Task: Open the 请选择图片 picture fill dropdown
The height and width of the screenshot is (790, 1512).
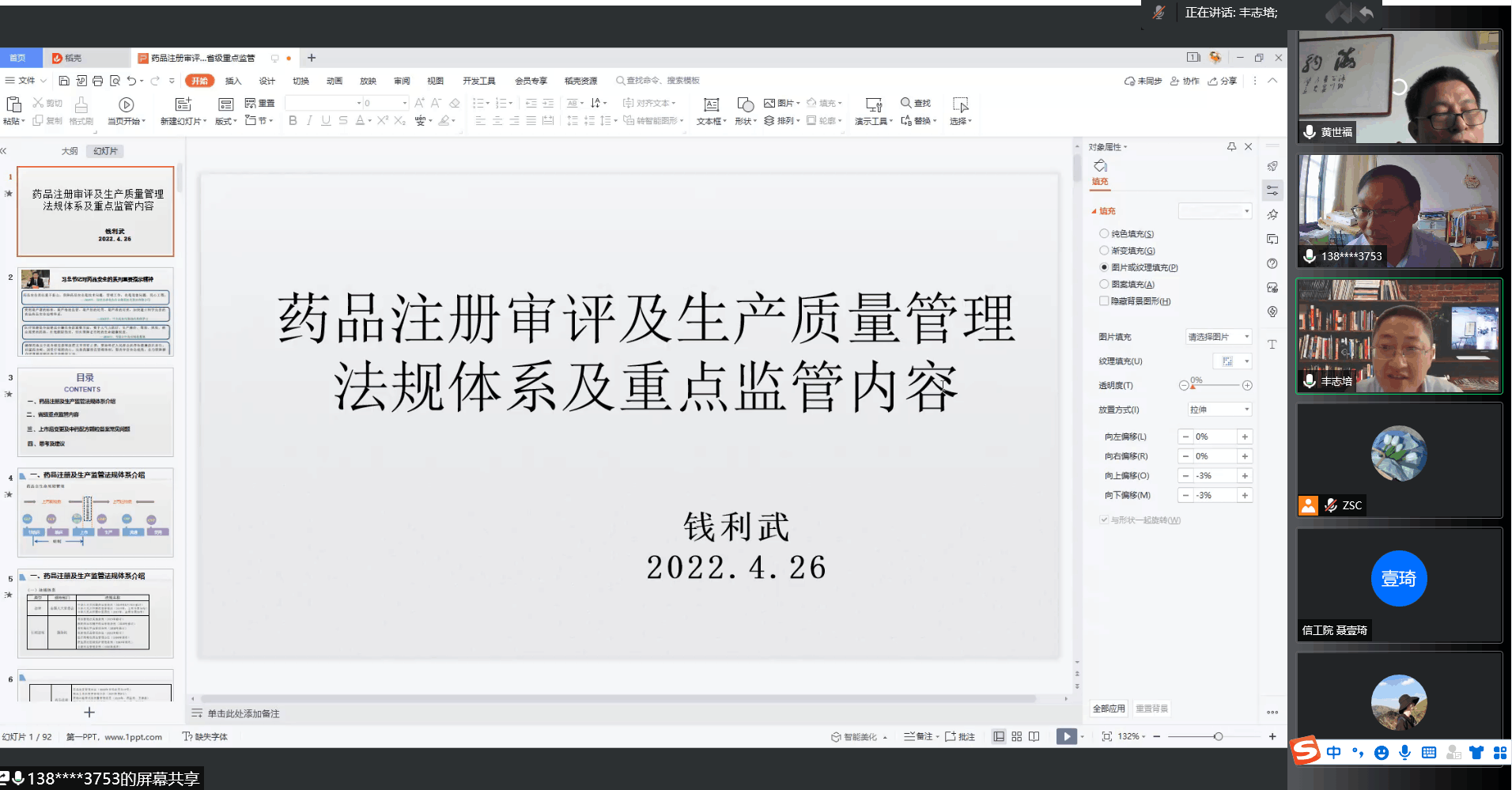Action: click(x=1218, y=337)
